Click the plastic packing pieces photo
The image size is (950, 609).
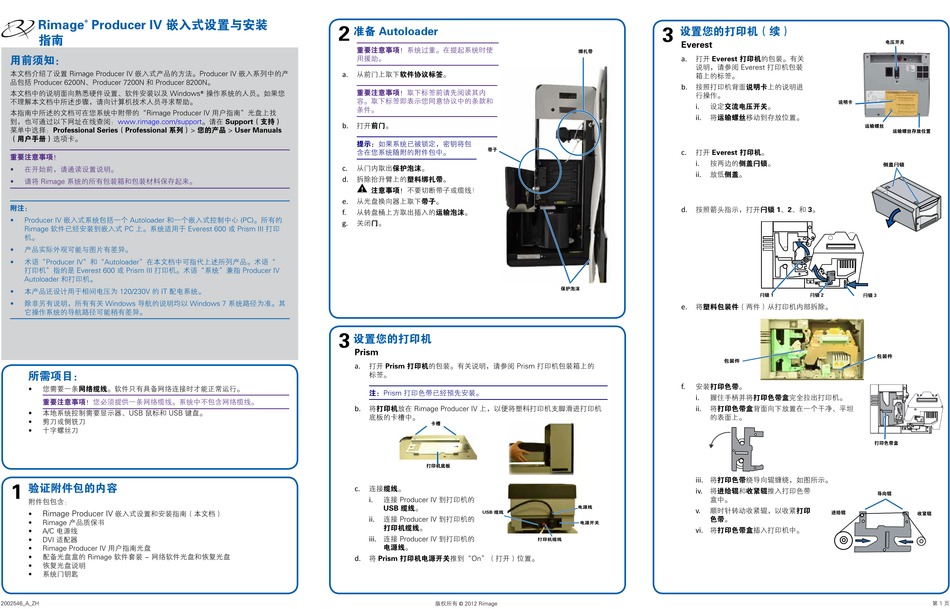pyautogui.click(x=812, y=350)
